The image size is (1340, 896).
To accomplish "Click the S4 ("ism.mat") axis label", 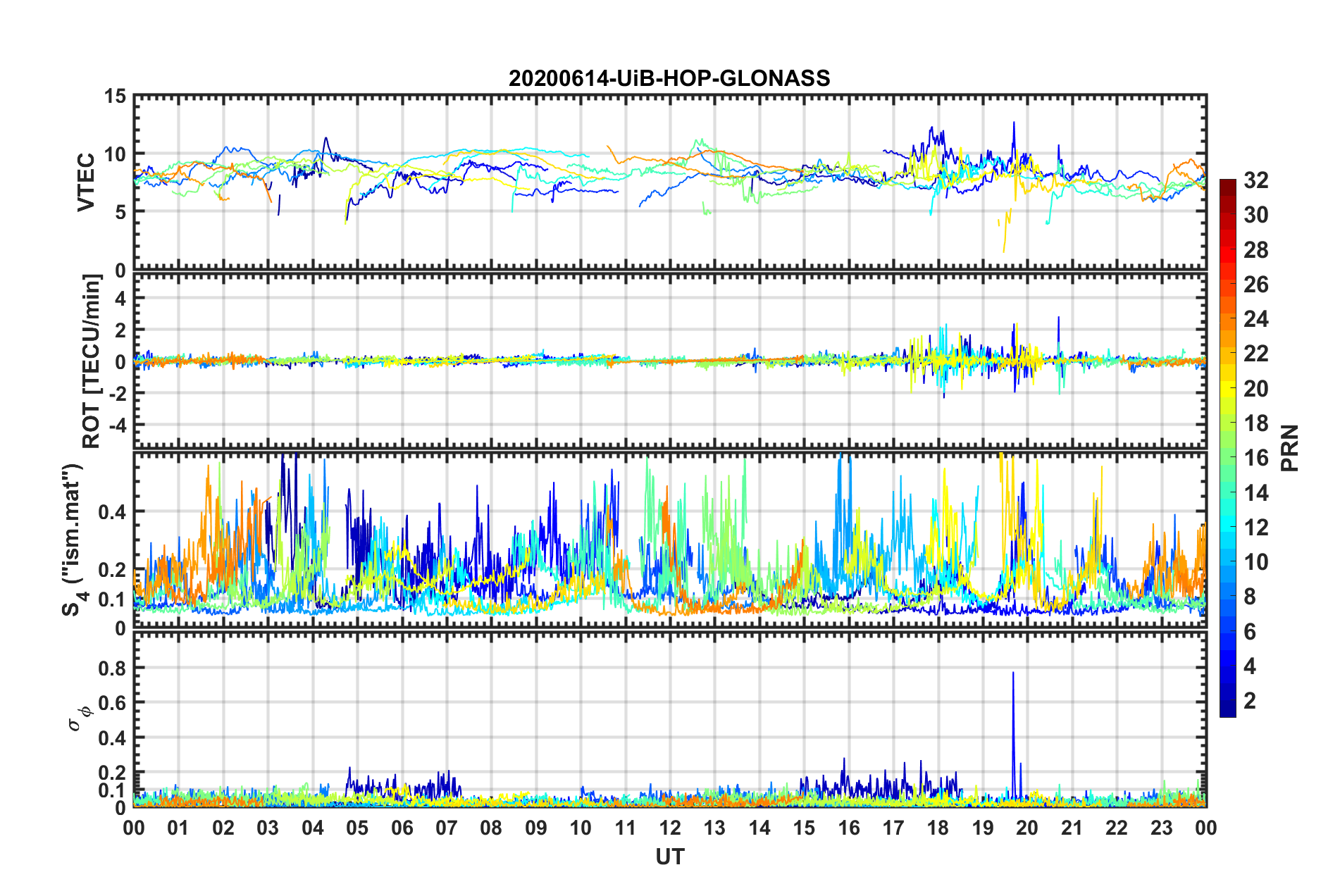I will click(x=73, y=540).
